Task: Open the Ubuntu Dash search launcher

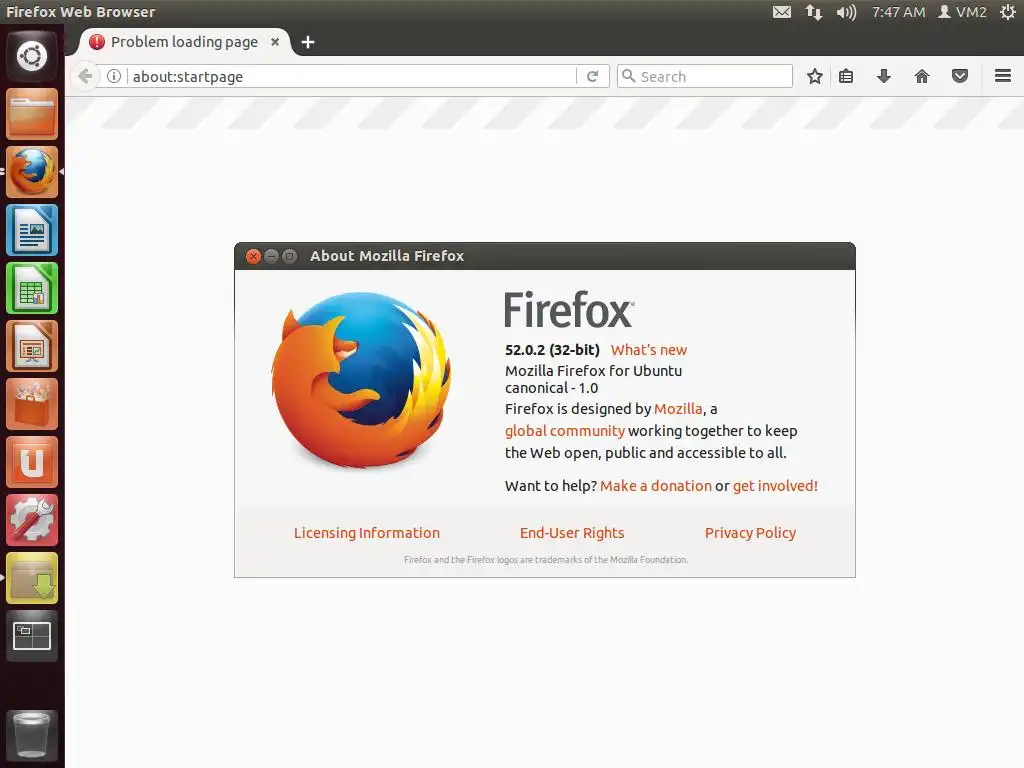Action: point(32,56)
